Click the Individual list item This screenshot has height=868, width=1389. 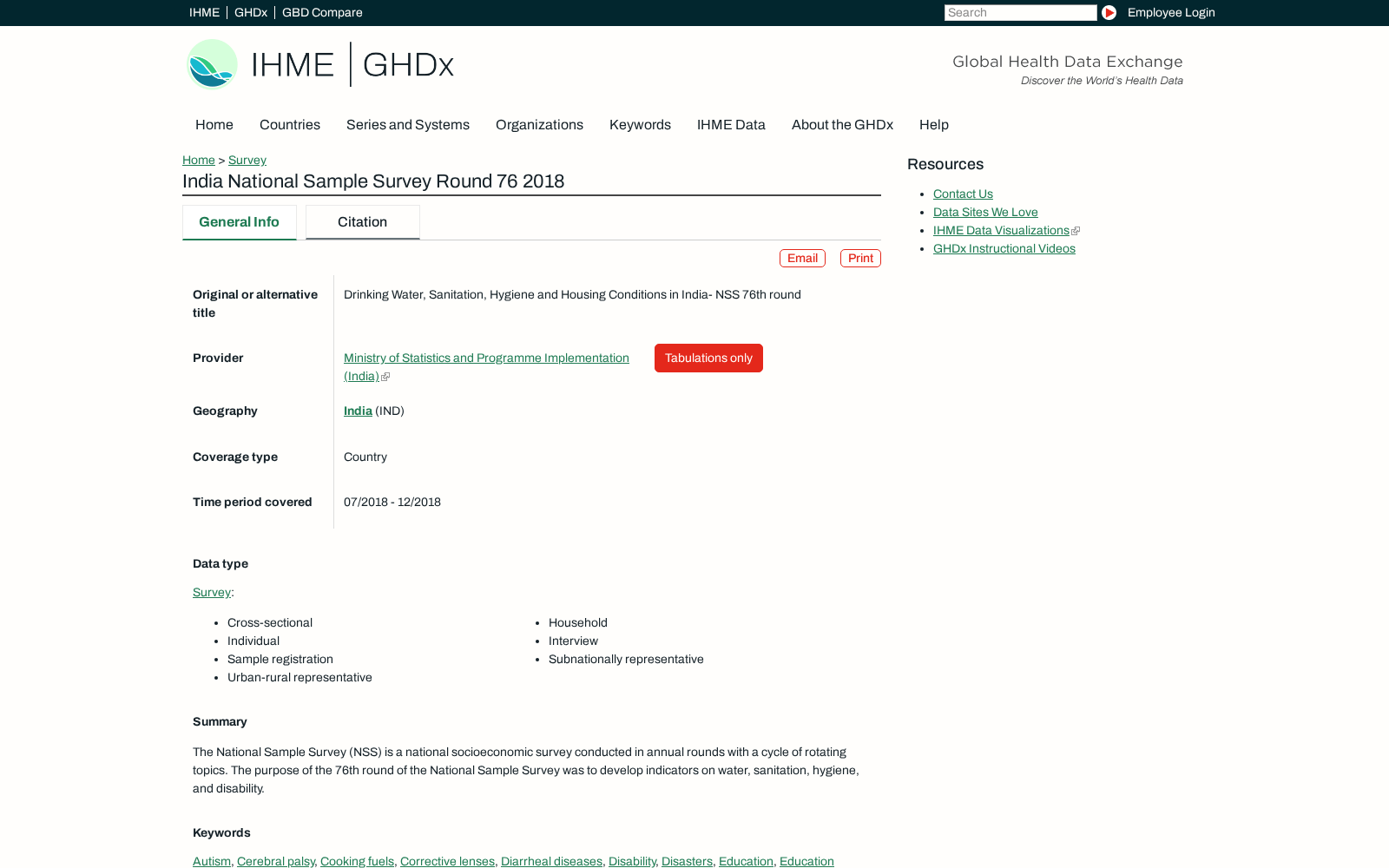coord(253,641)
